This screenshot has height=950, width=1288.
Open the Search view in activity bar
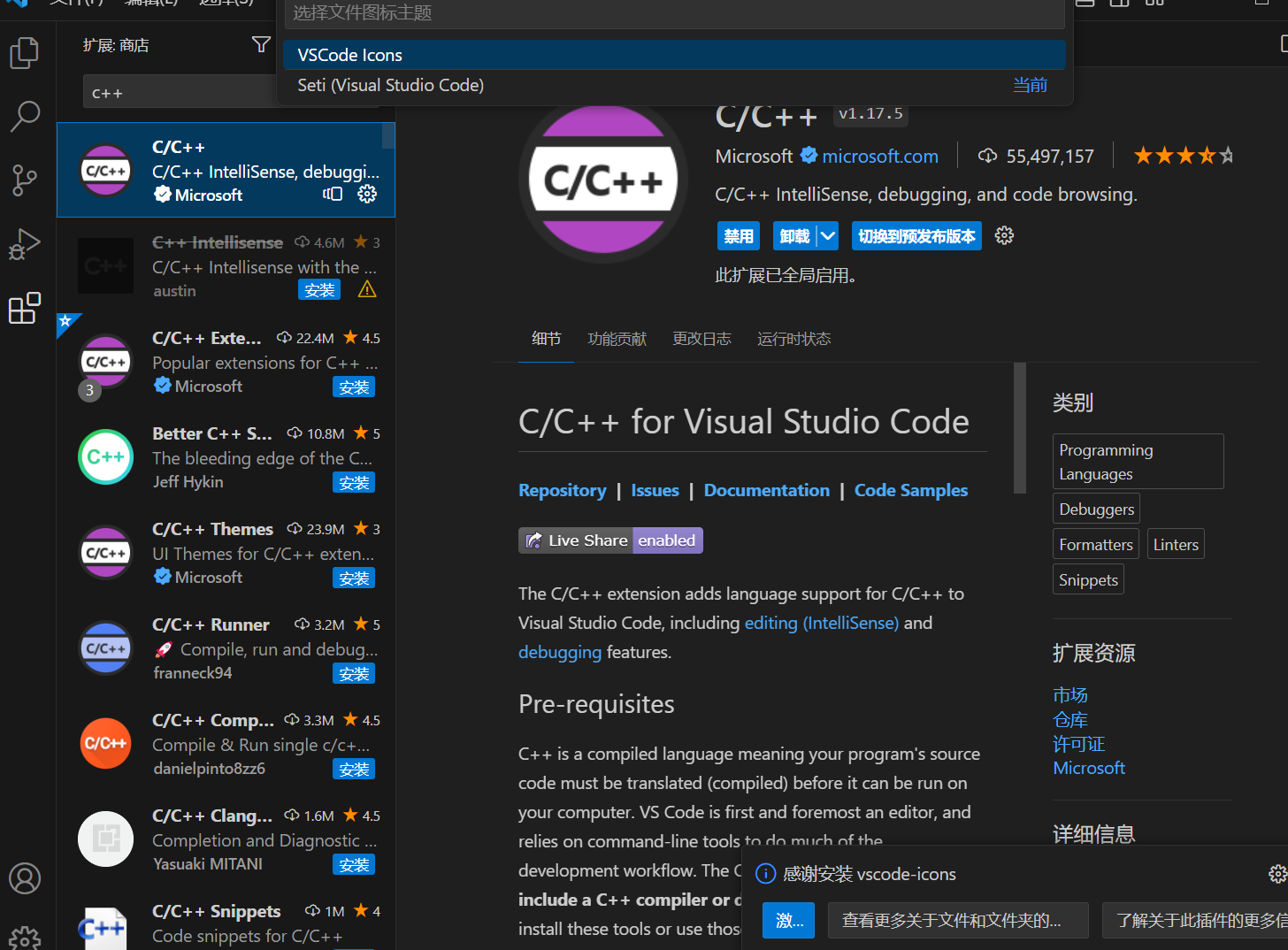25,116
